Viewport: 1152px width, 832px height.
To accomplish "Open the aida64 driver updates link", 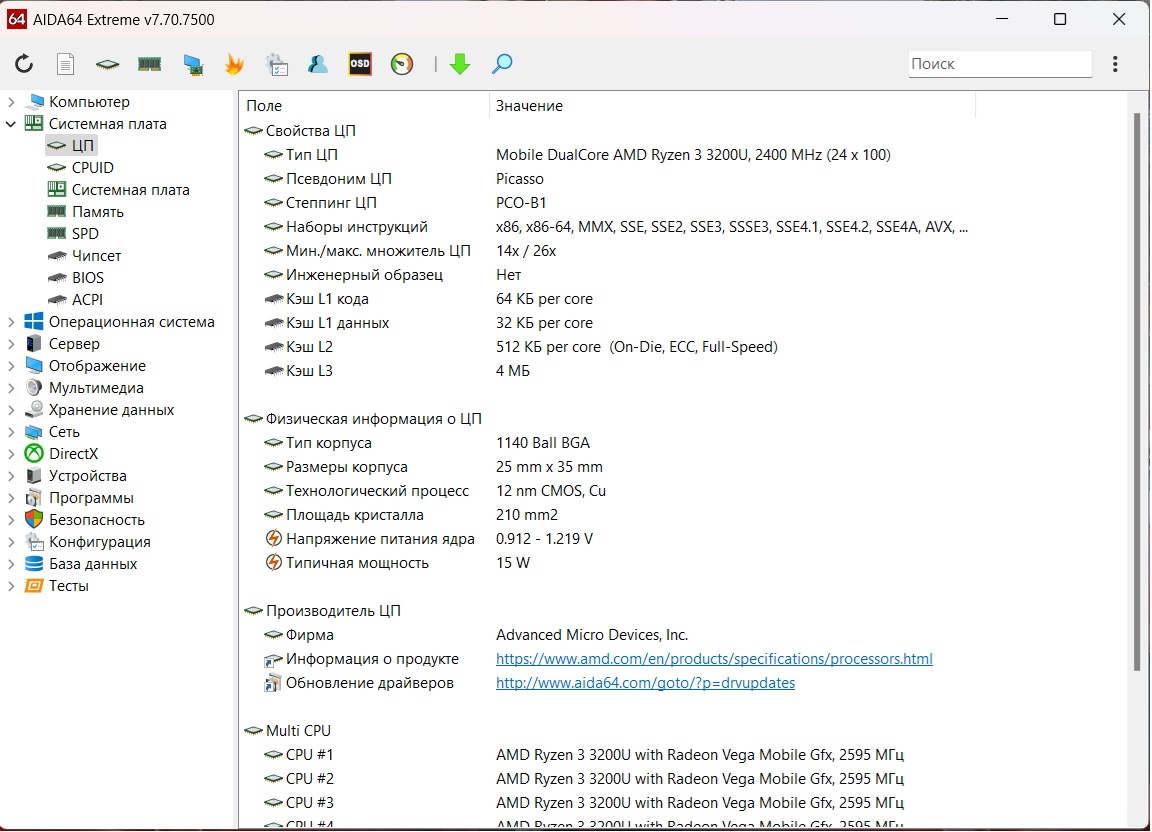I will [x=645, y=683].
